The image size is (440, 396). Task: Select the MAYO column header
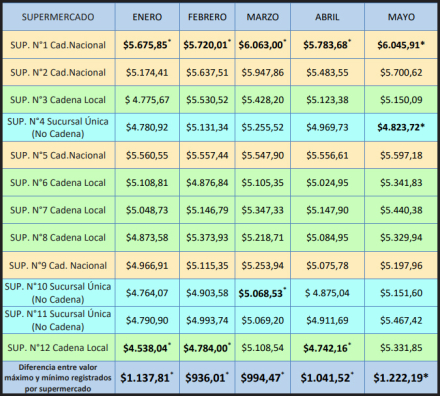pos(401,17)
